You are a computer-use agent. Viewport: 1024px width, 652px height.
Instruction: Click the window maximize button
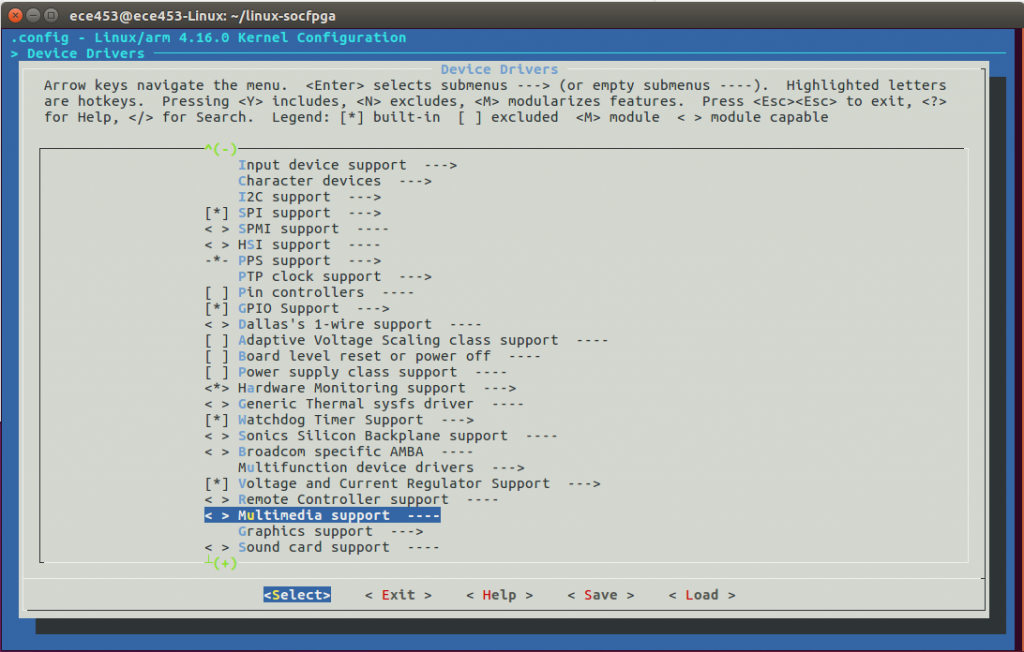(x=51, y=15)
